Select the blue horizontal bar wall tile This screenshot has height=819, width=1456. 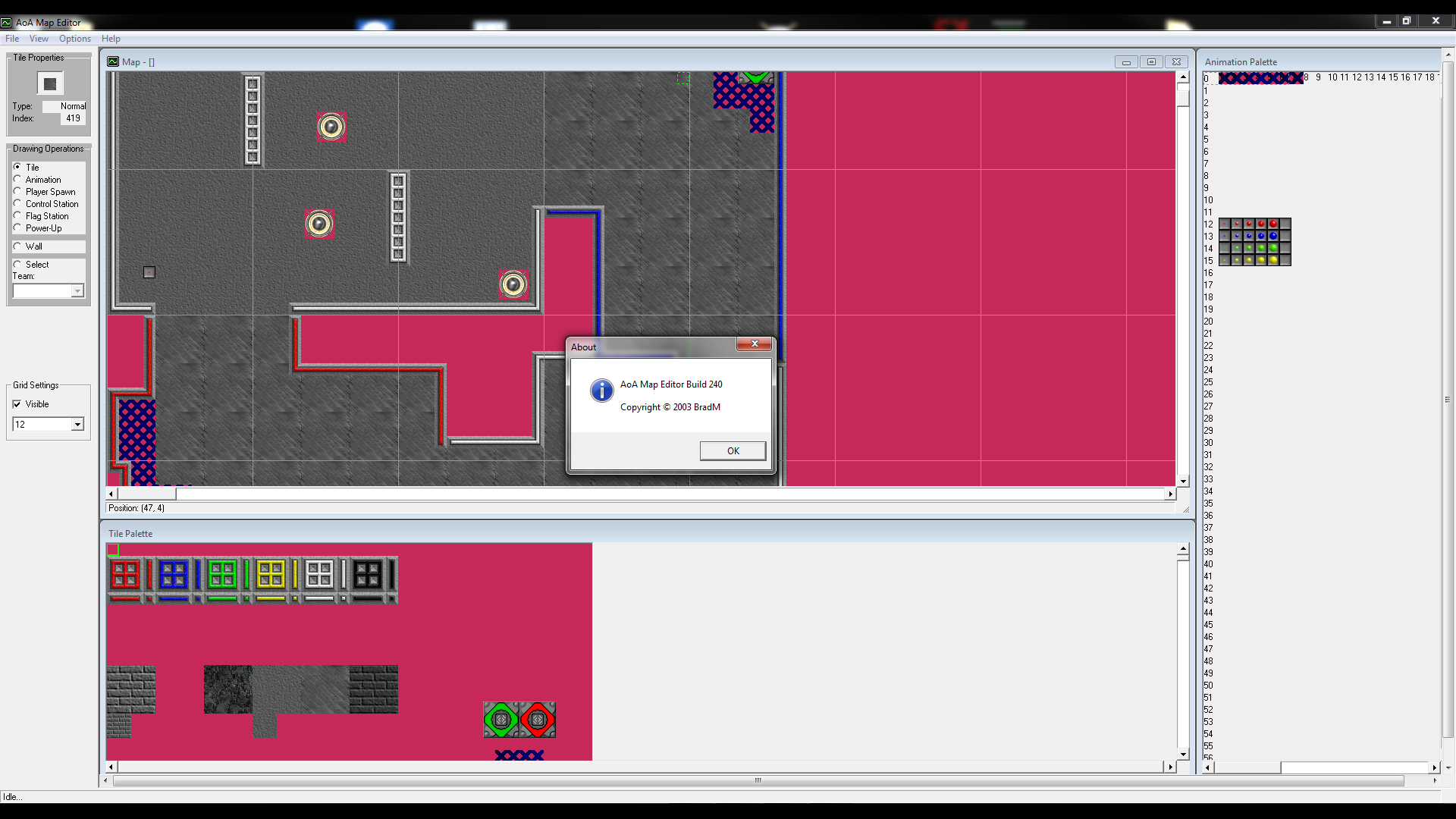[x=174, y=598]
